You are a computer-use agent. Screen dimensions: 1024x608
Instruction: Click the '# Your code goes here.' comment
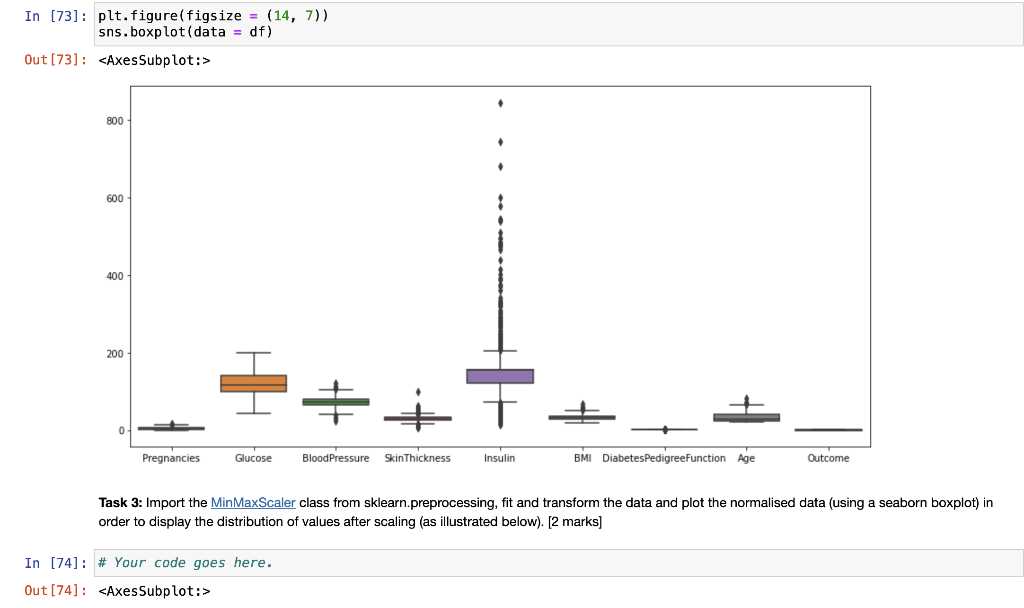click(185, 562)
